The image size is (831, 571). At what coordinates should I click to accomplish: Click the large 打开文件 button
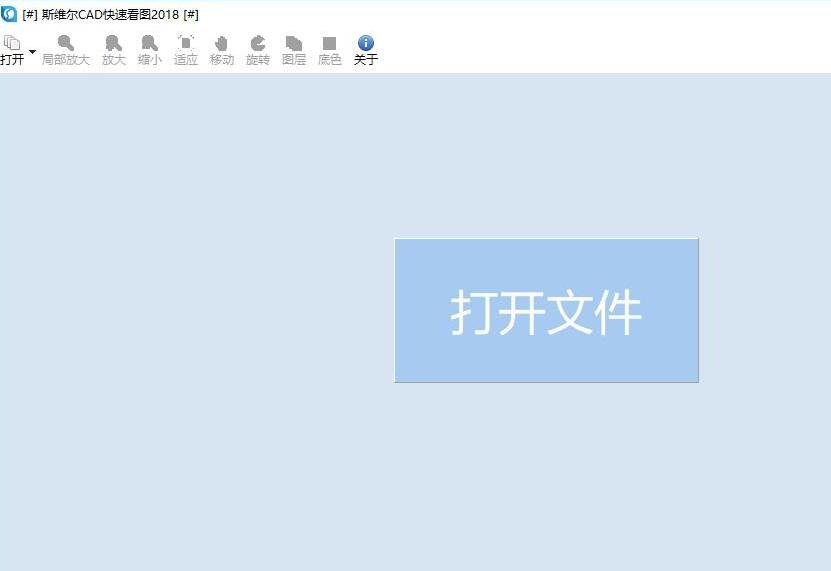pos(546,310)
